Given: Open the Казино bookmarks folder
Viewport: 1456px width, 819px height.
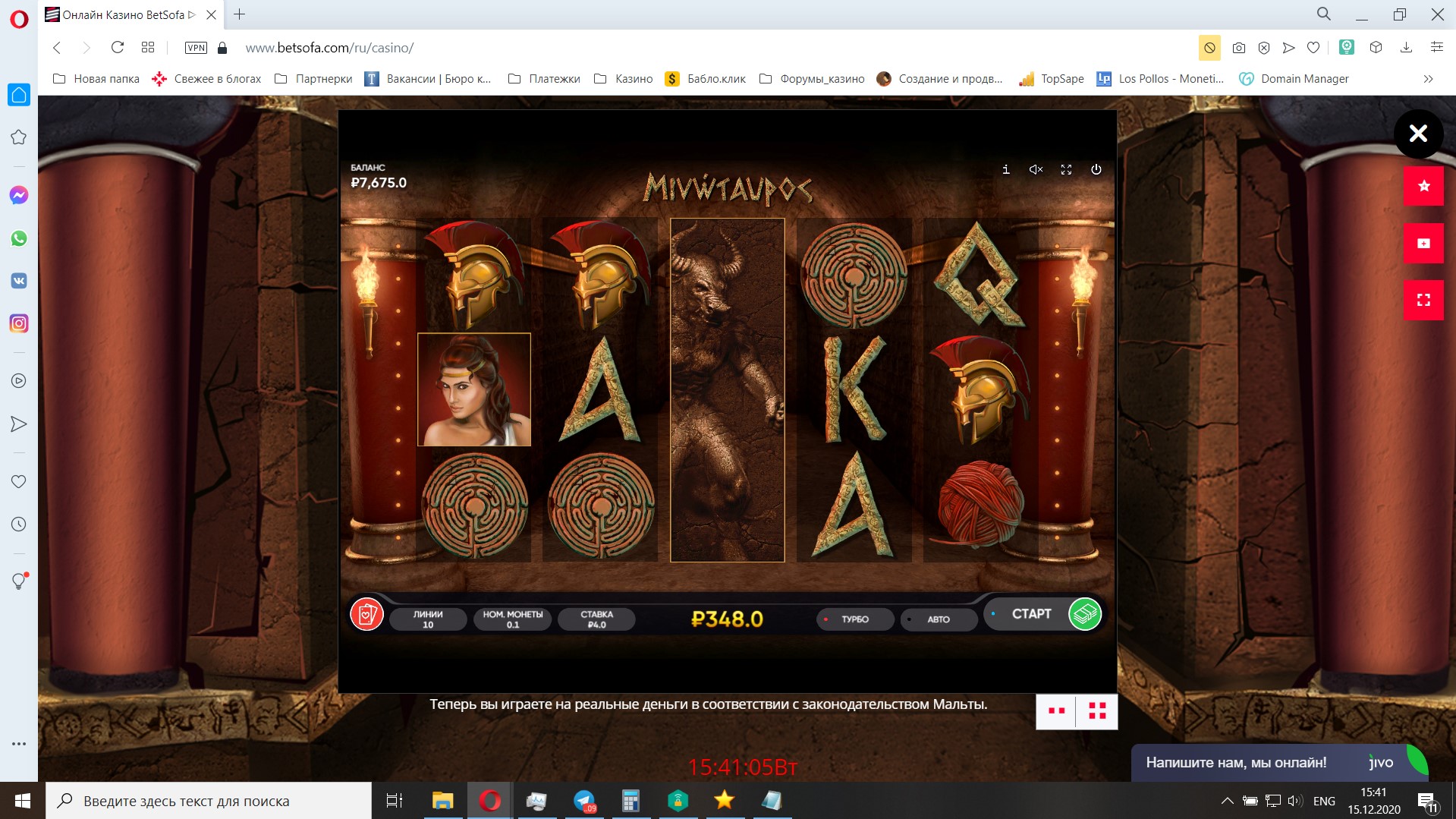Looking at the screenshot, I should [623, 79].
